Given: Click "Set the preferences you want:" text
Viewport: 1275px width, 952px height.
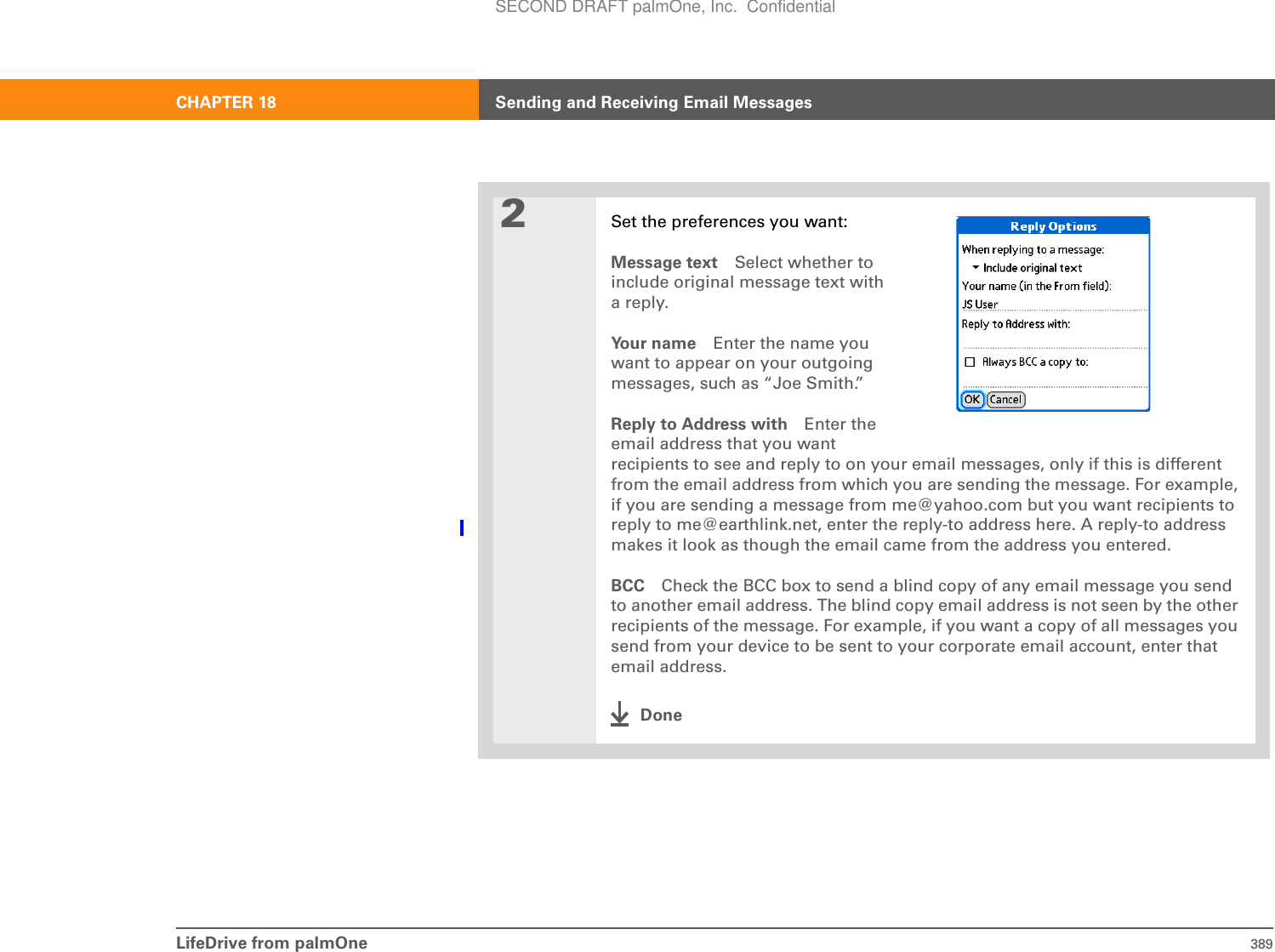Looking at the screenshot, I should tap(729, 222).
